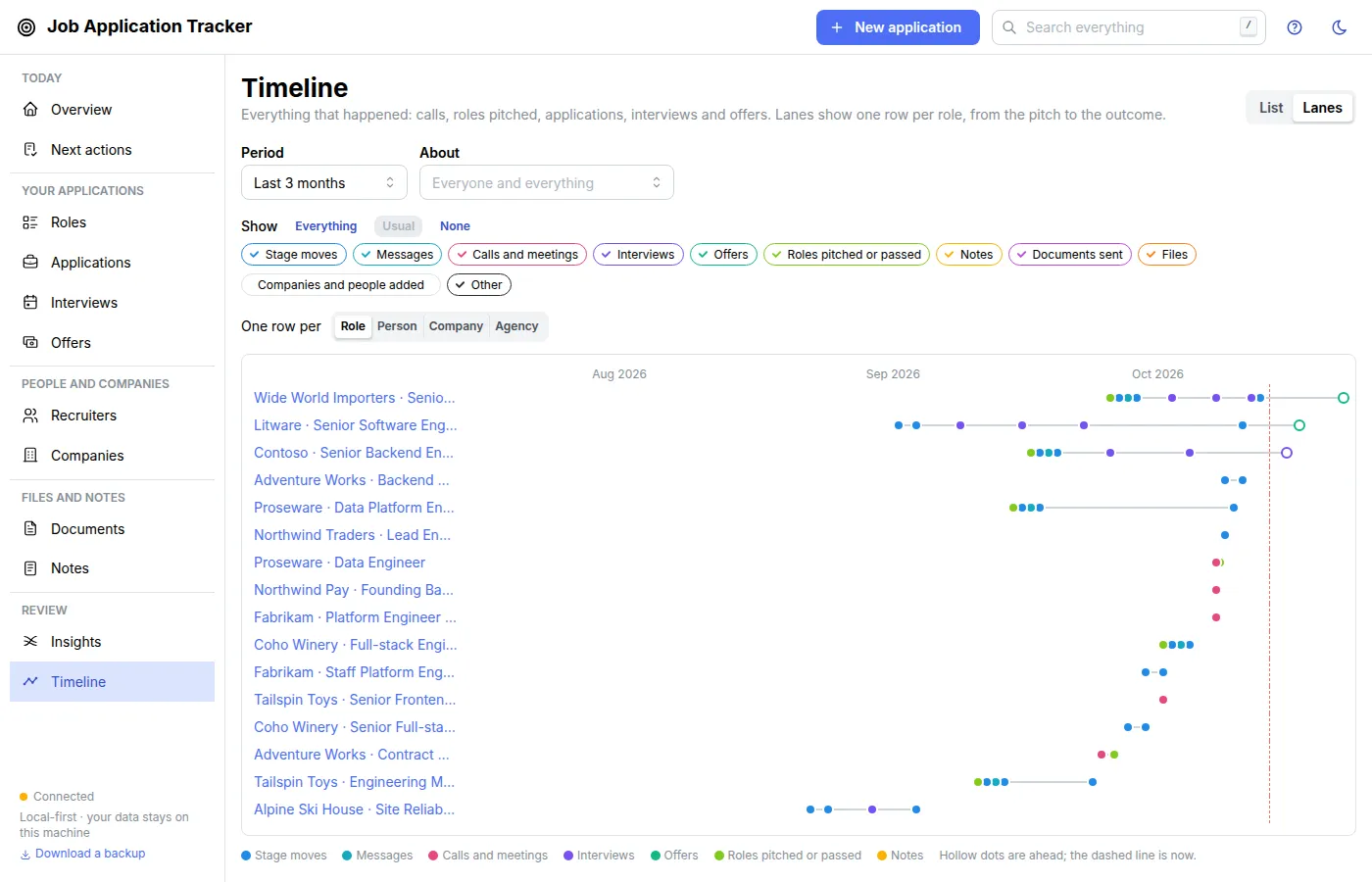Screen dimensions: 1372x882
Task: Click the Interviews calendar icon
Action: (30, 303)
